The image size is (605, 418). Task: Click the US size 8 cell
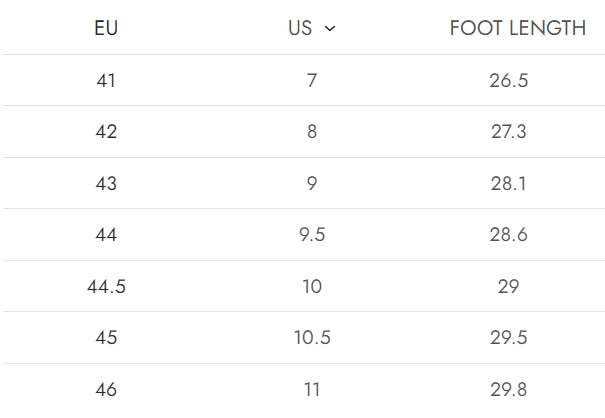point(312,132)
